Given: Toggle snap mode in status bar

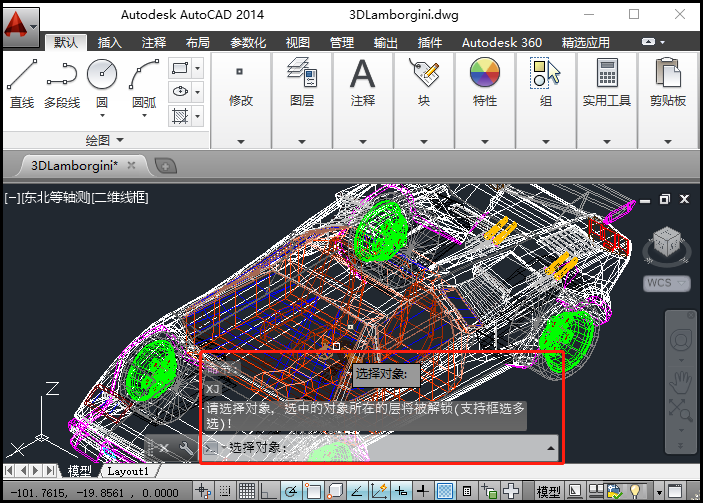Looking at the screenshot, I should 225,491.
